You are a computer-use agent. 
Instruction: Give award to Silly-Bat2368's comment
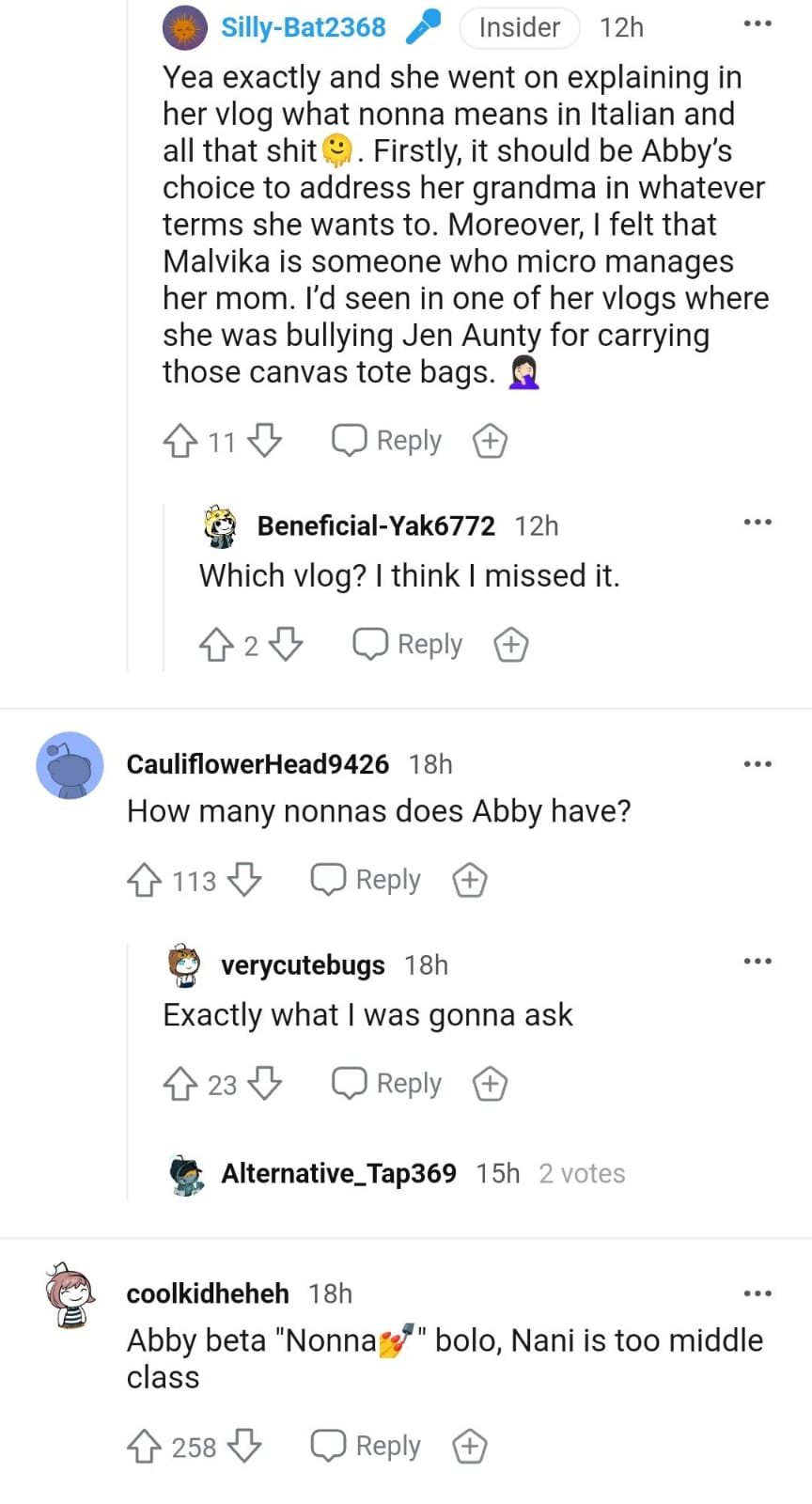point(490,441)
